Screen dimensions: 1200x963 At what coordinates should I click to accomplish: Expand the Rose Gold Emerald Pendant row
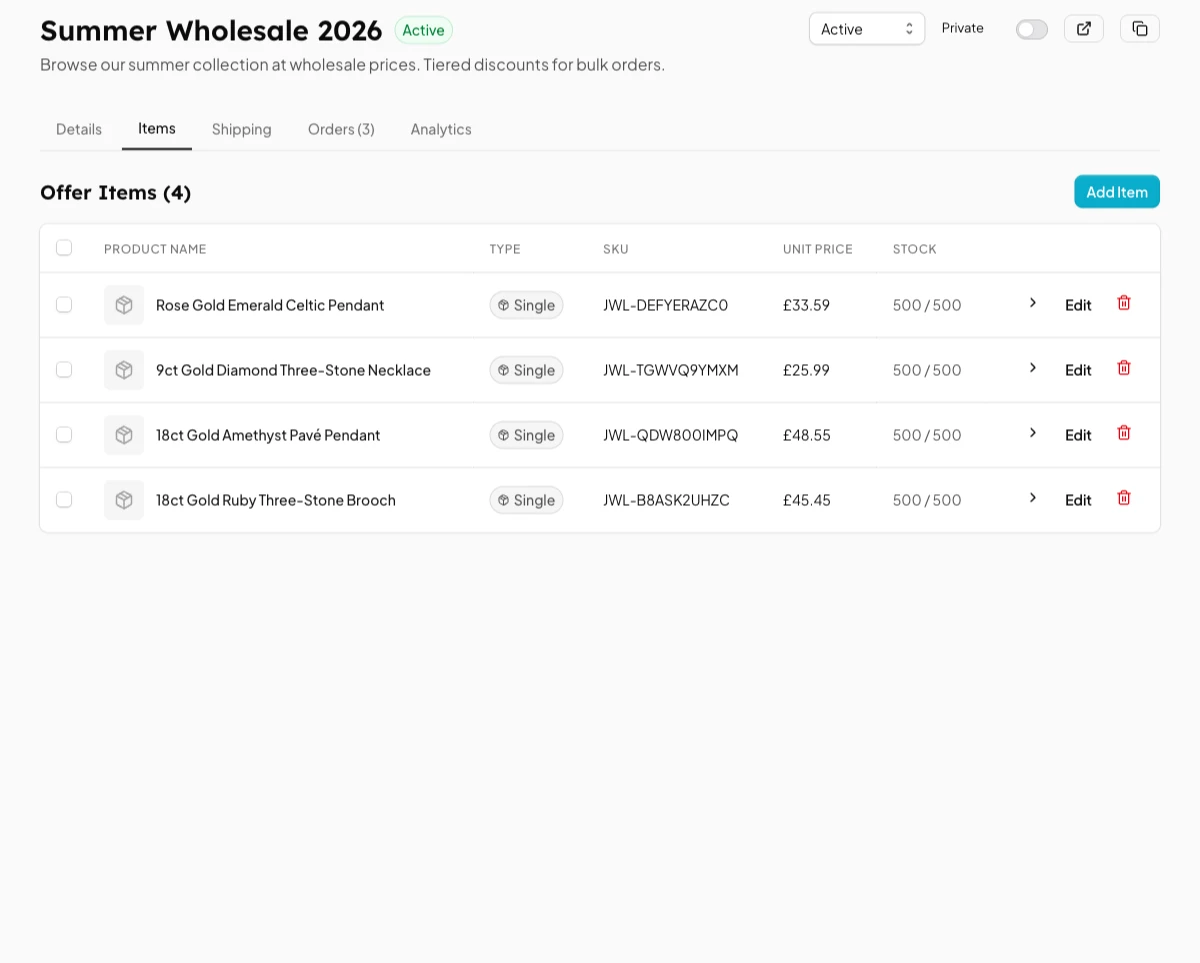pos(1033,303)
